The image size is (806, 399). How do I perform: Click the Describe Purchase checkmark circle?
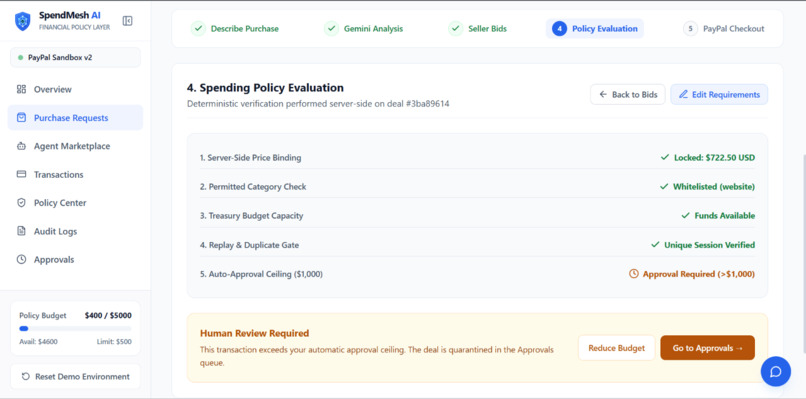(x=198, y=29)
